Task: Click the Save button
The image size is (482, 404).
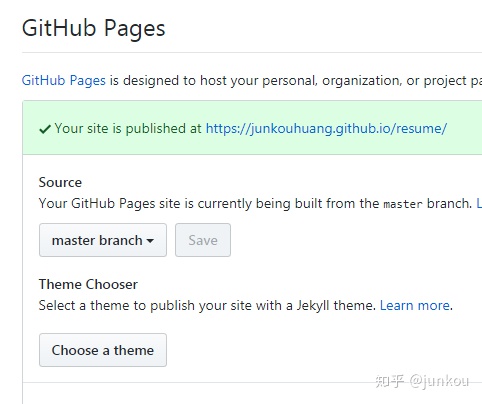Action: coord(203,240)
